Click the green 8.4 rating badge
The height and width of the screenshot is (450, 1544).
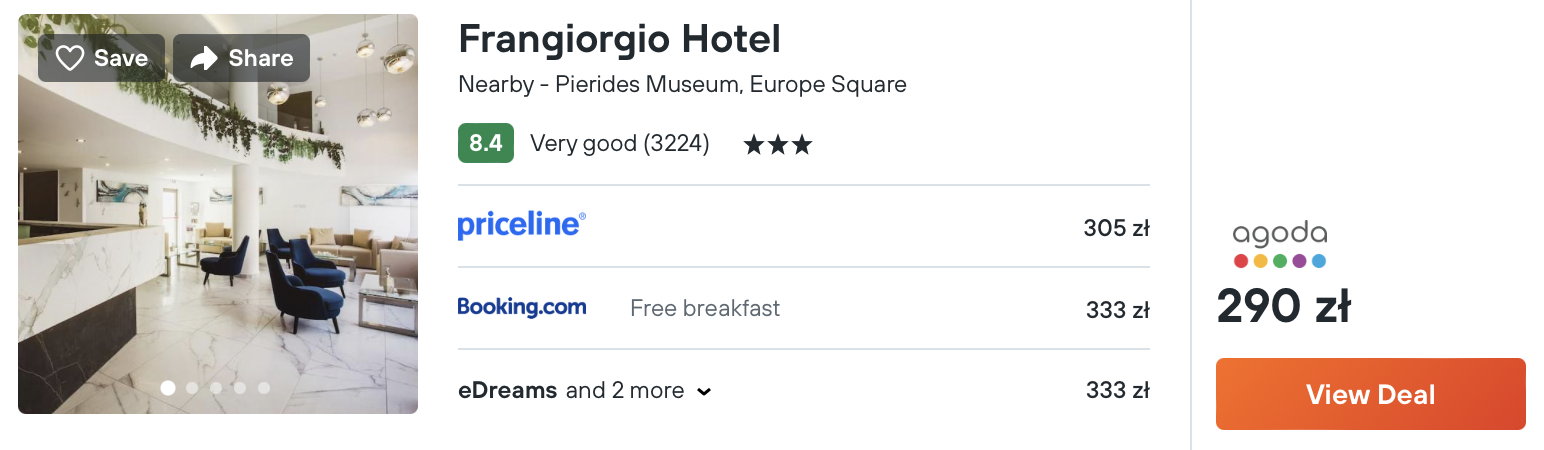pyautogui.click(x=485, y=144)
